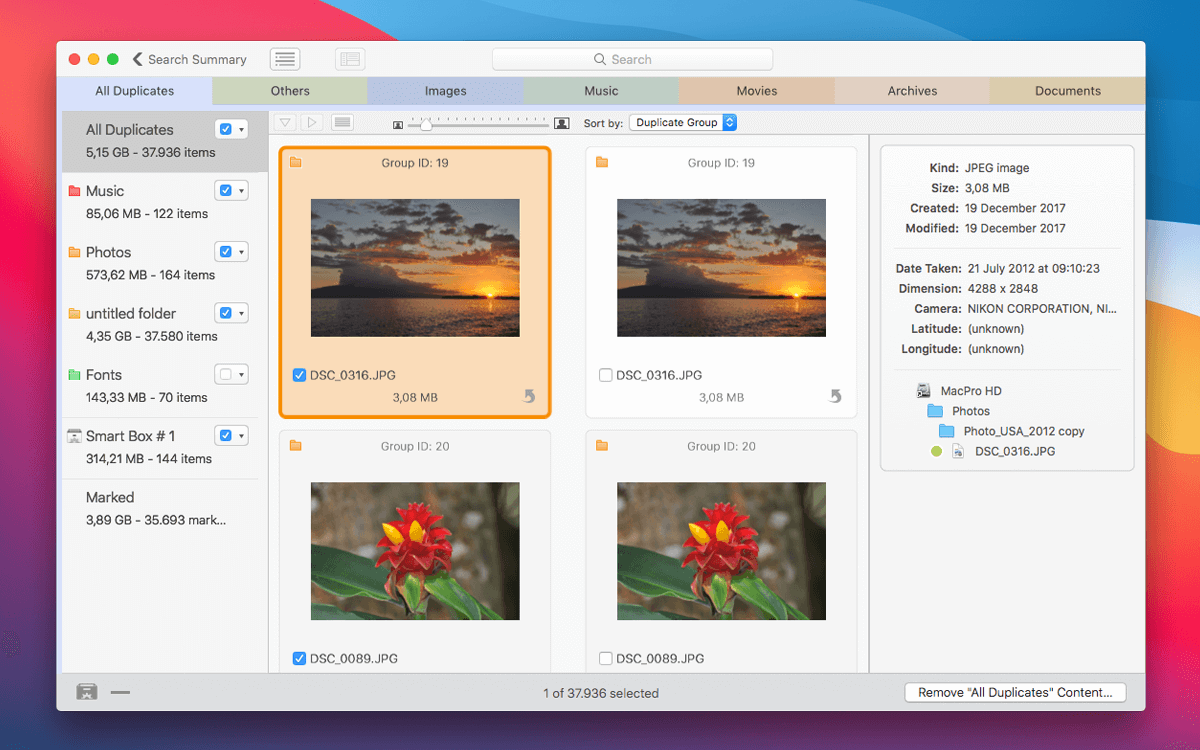This screenshot has height=750, width=1200.
Task: Open the Music tab
Action: [601, 91]
